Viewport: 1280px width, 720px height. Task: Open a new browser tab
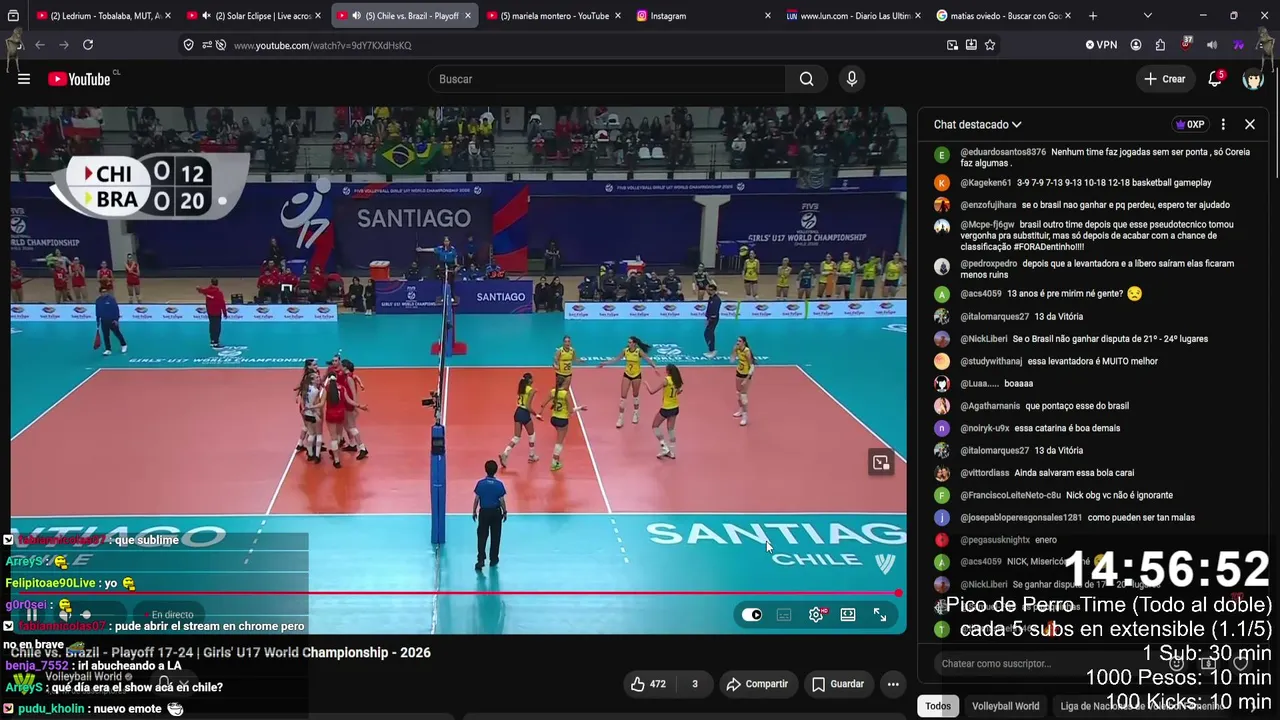[1092, 16]
